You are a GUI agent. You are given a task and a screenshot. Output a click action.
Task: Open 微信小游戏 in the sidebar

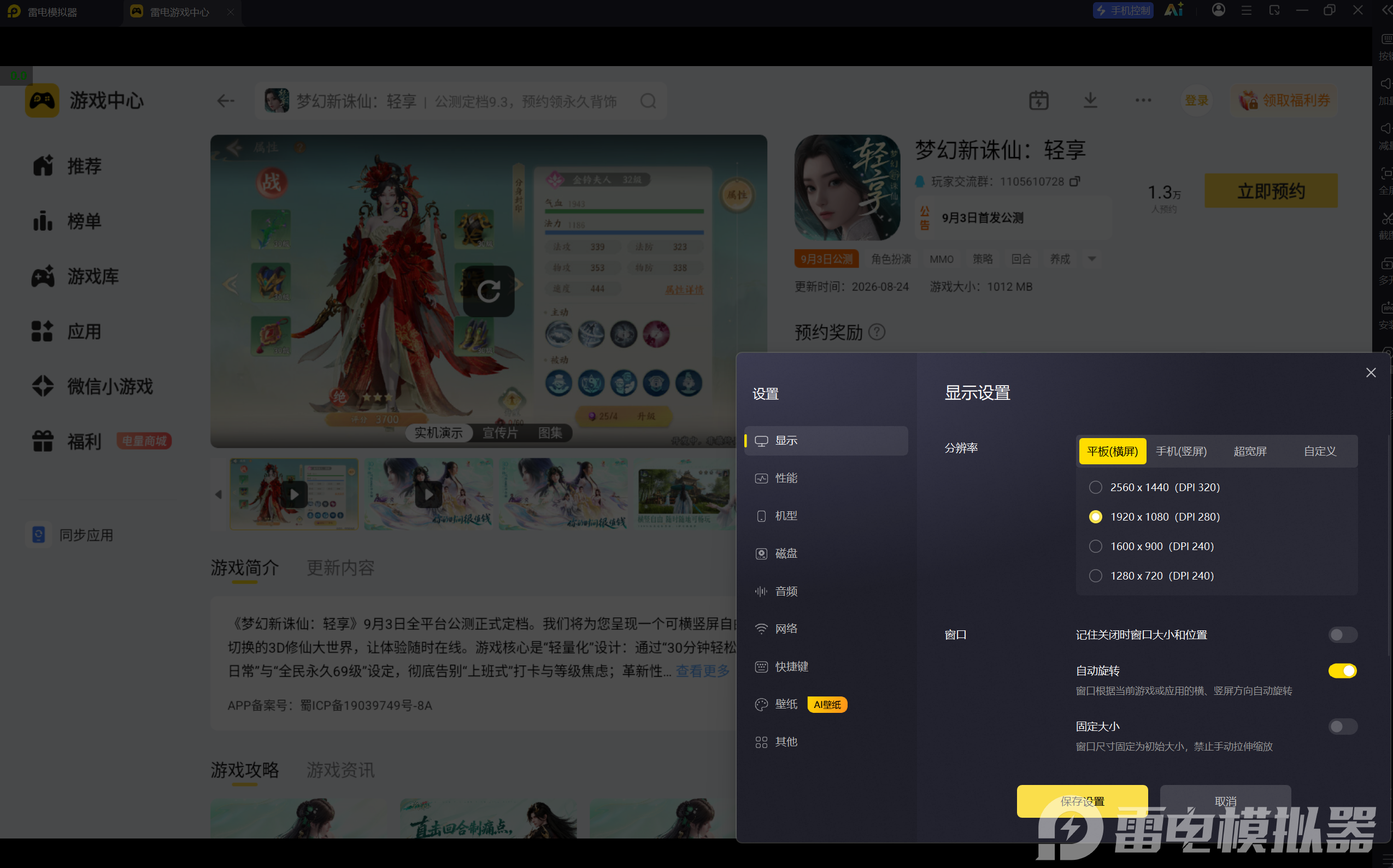[x=92, y=386]
